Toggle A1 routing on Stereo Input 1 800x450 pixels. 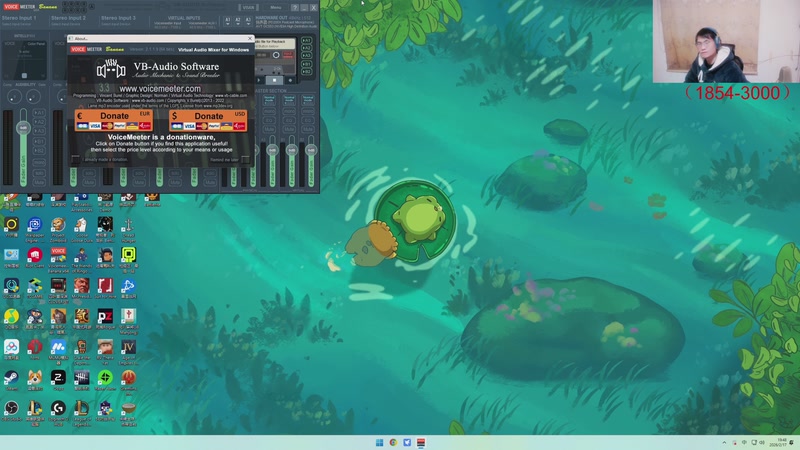[39, 113]
